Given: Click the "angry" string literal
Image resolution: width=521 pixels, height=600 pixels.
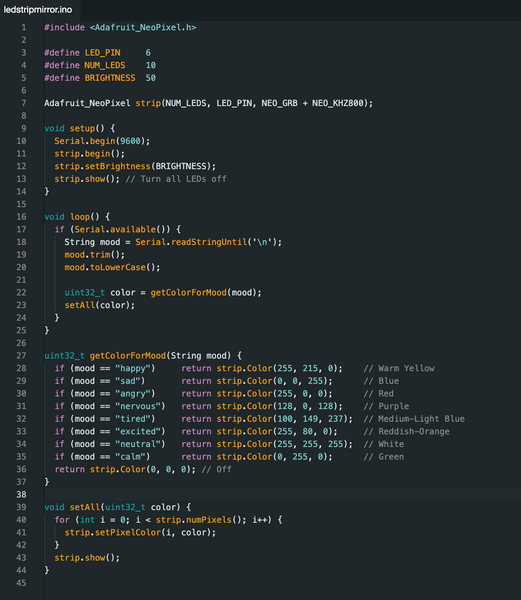Looking at the screenshot, I should (133, 394).
